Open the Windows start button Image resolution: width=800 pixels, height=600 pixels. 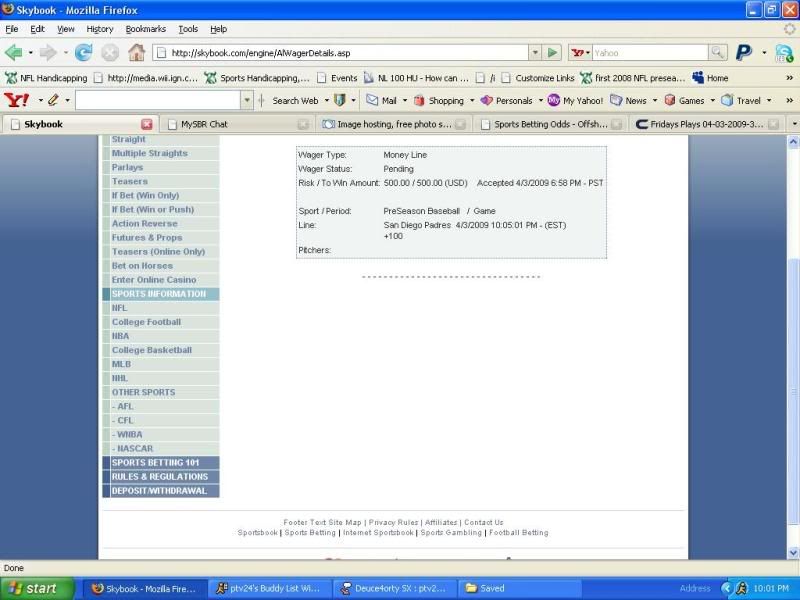37,588
